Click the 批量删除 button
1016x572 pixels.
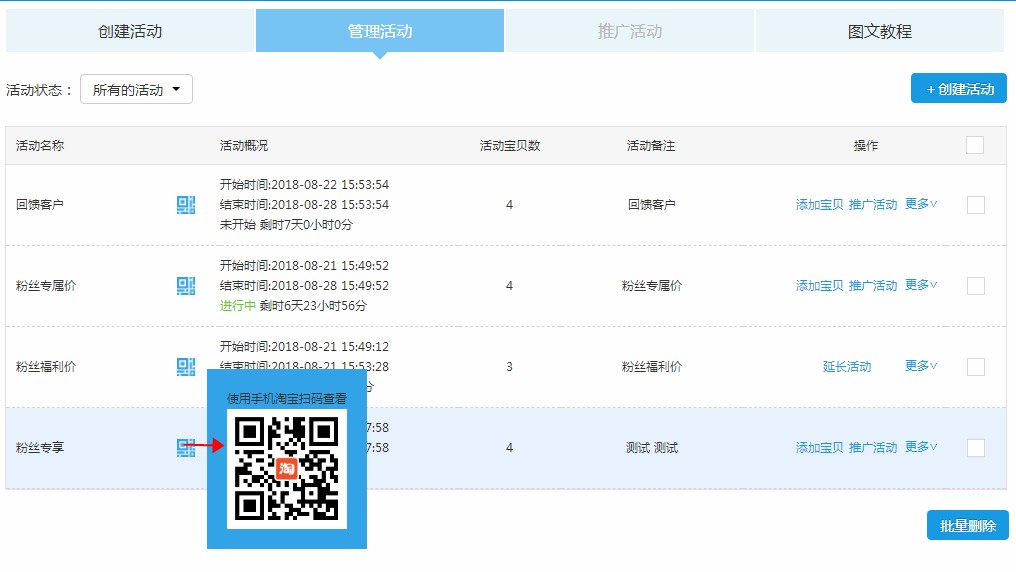point(967,525)
